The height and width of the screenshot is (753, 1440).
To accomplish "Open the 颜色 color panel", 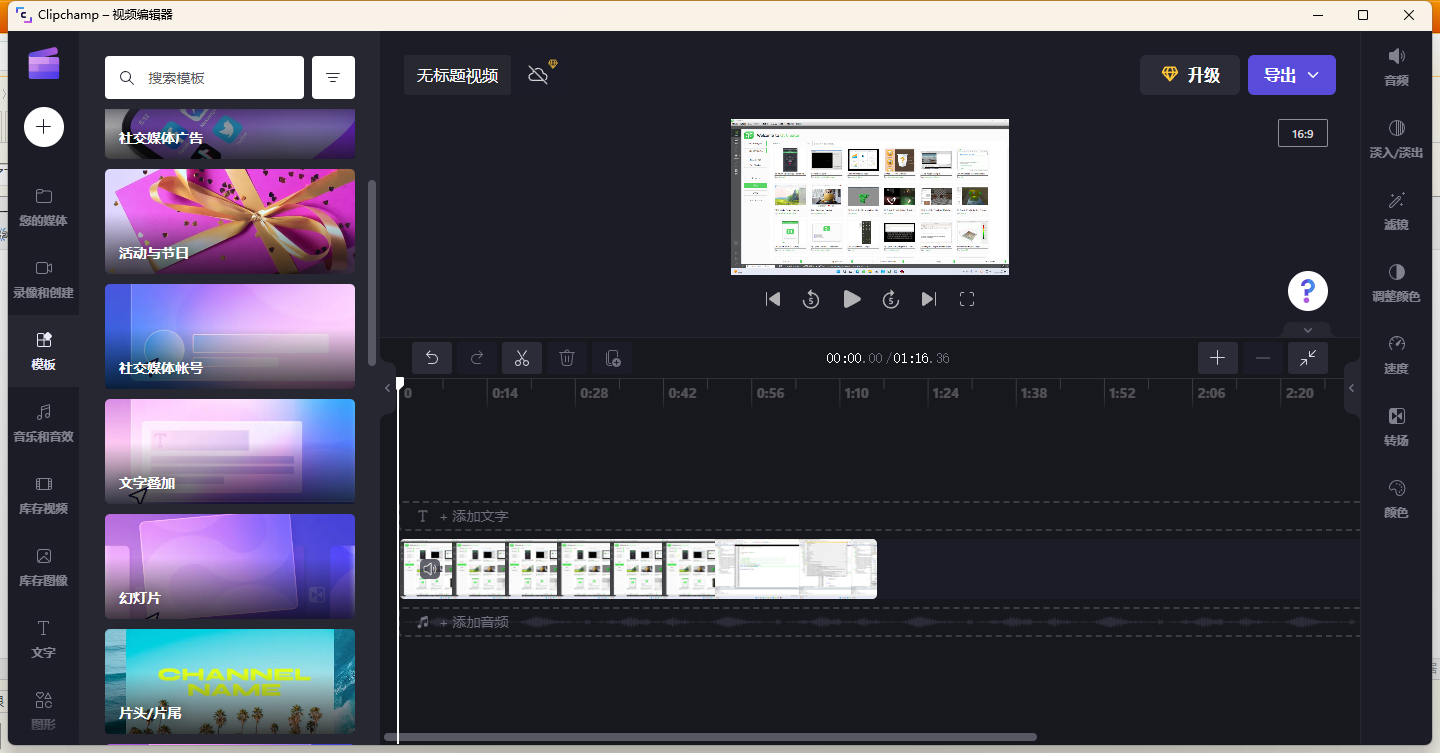I will [x=1396, y=499].
